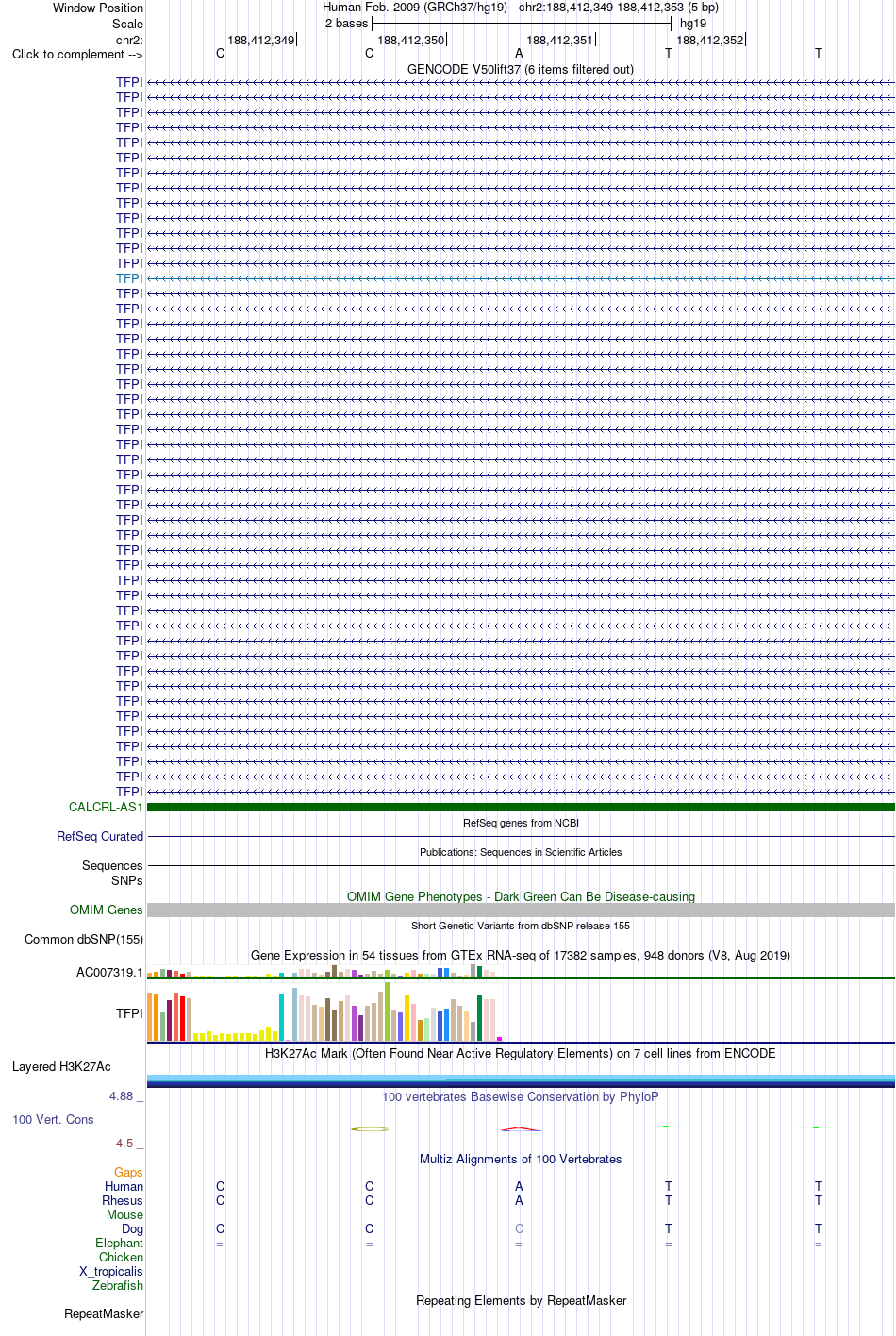Click the H3K27Ac Mark ENCODE track title

(521, 1053)
